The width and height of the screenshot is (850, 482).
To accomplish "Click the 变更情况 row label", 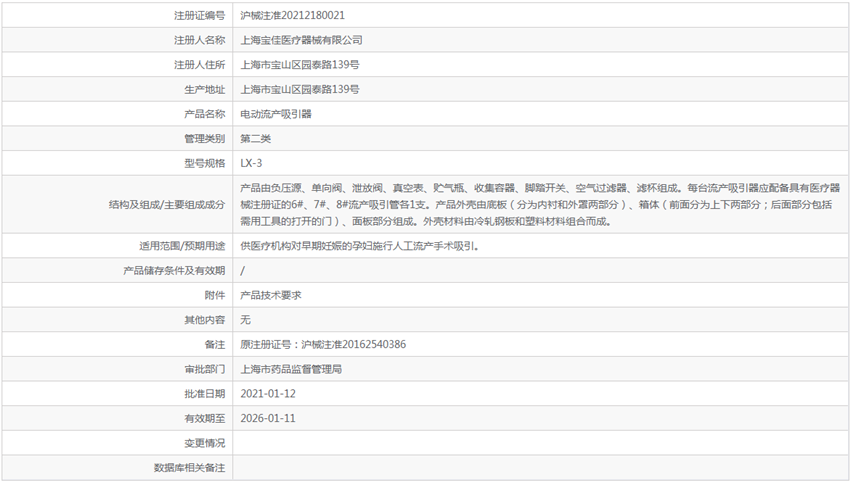I will [x=204, y=442].
